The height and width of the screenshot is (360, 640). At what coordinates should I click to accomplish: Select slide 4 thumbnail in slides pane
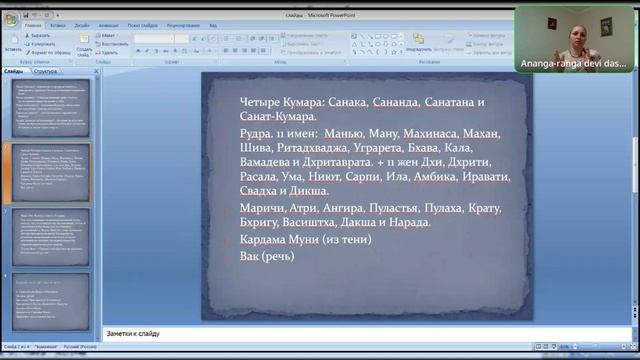50,302
